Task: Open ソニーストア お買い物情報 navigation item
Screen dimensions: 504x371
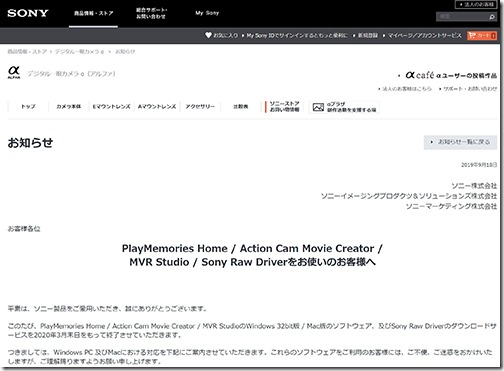Action: tap(284, 107)
